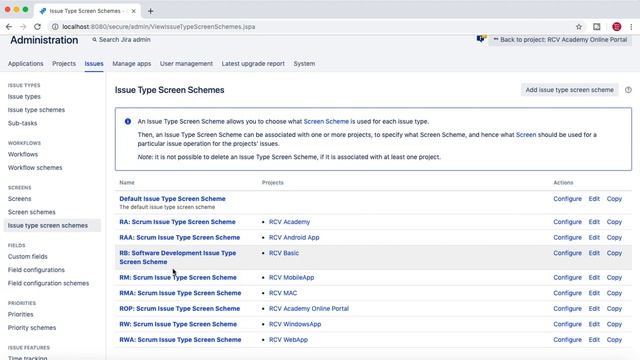
Task: Open the User management tab
Action: 186,64
